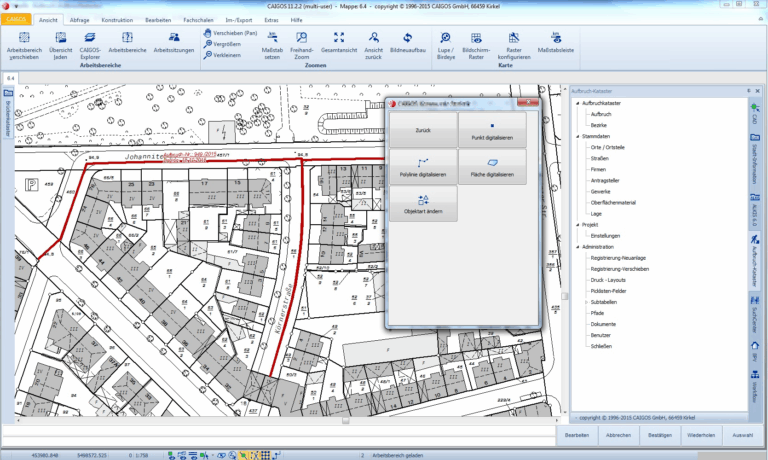Open the CAIGOS-Explorer tool
This screenshot has height=460, width=768.
89,37
